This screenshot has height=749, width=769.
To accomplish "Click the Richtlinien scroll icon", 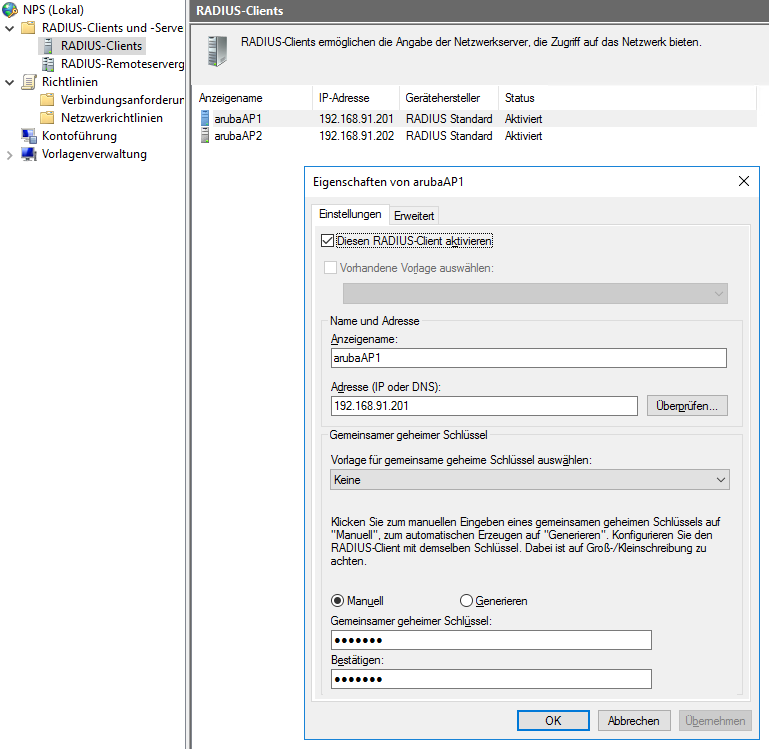I will 29,82.
